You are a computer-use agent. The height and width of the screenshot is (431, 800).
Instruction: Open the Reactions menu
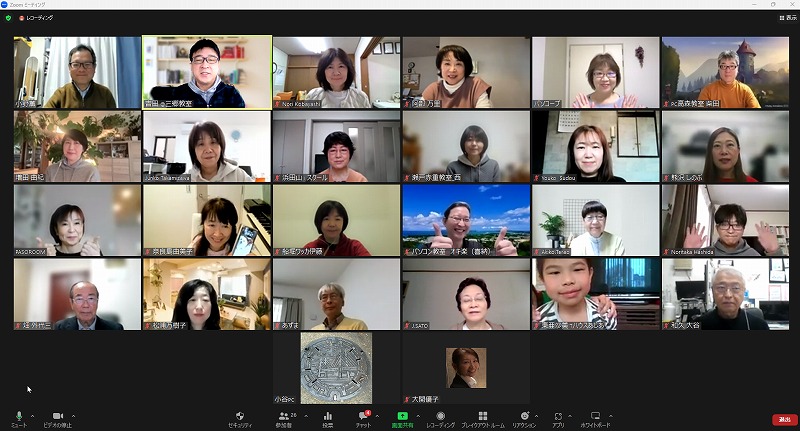click(x=524, y=418)
